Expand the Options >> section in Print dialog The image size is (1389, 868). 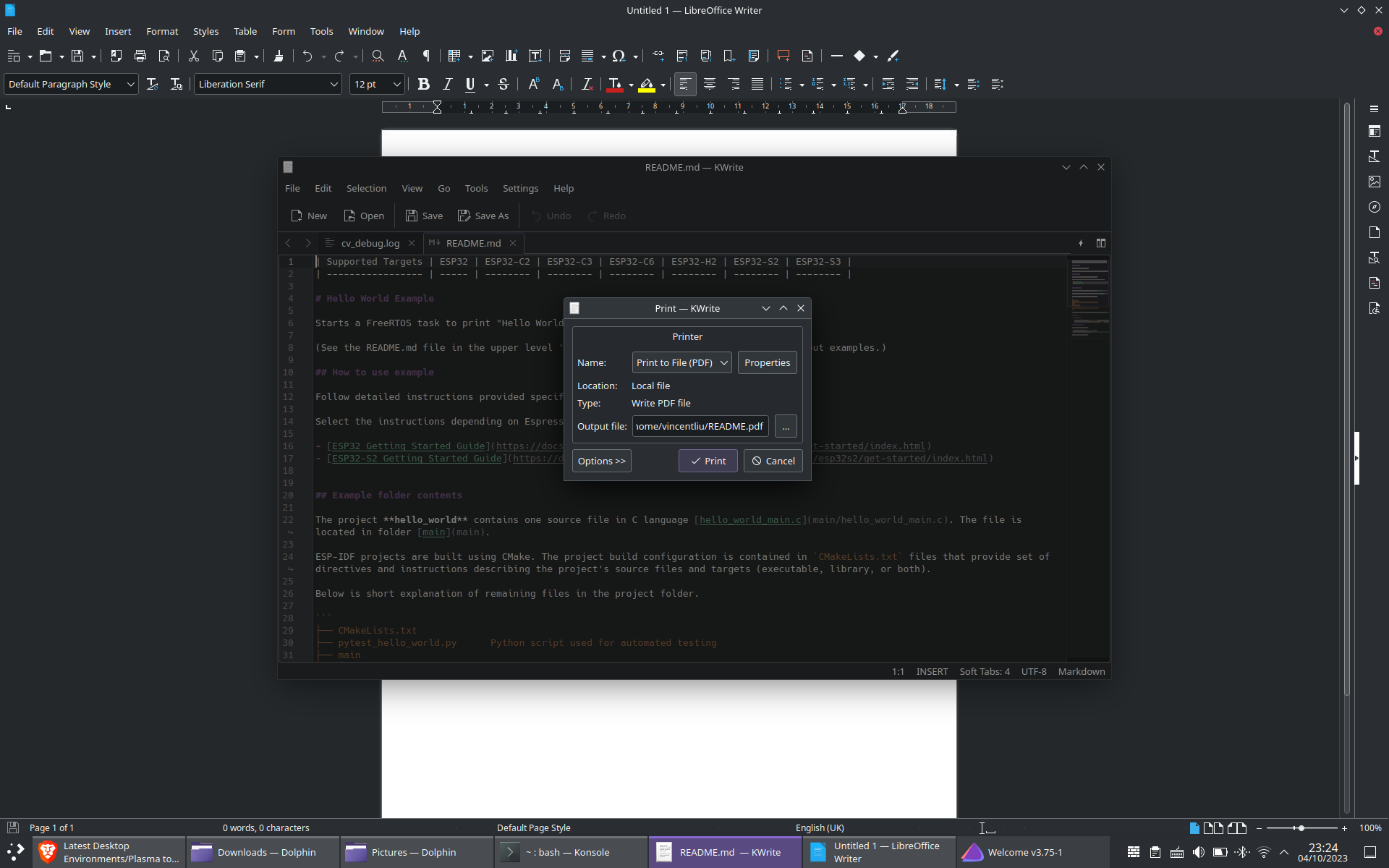click(x=601, y=461)
